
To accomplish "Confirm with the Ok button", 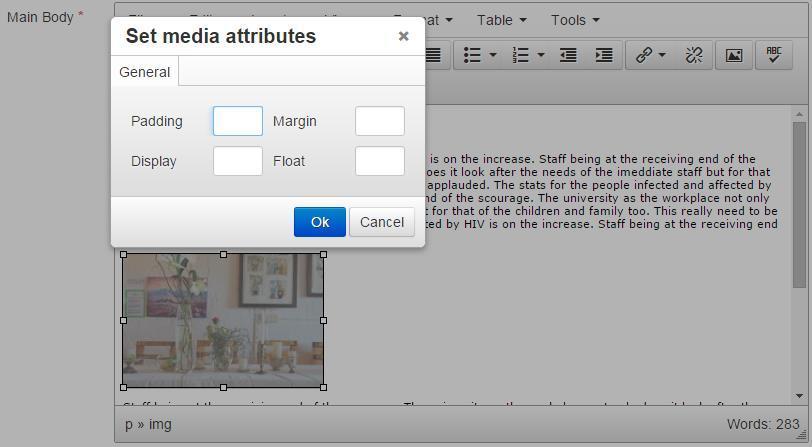I will [320, 222].
